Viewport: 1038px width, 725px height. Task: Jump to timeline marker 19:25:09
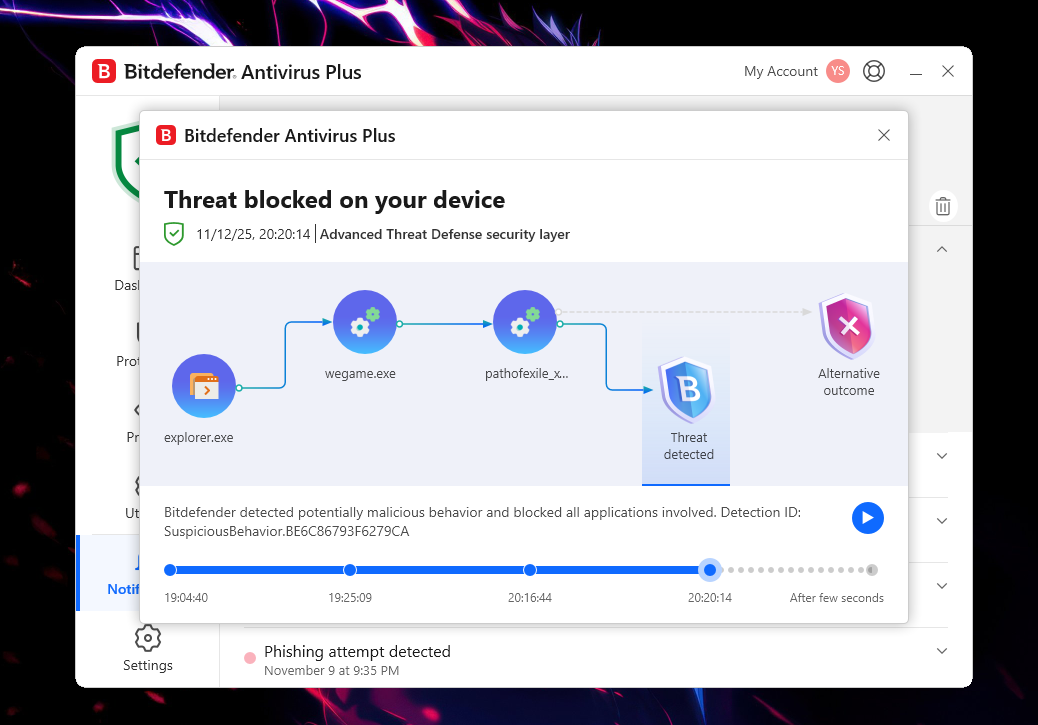click(x=350, y=570)
